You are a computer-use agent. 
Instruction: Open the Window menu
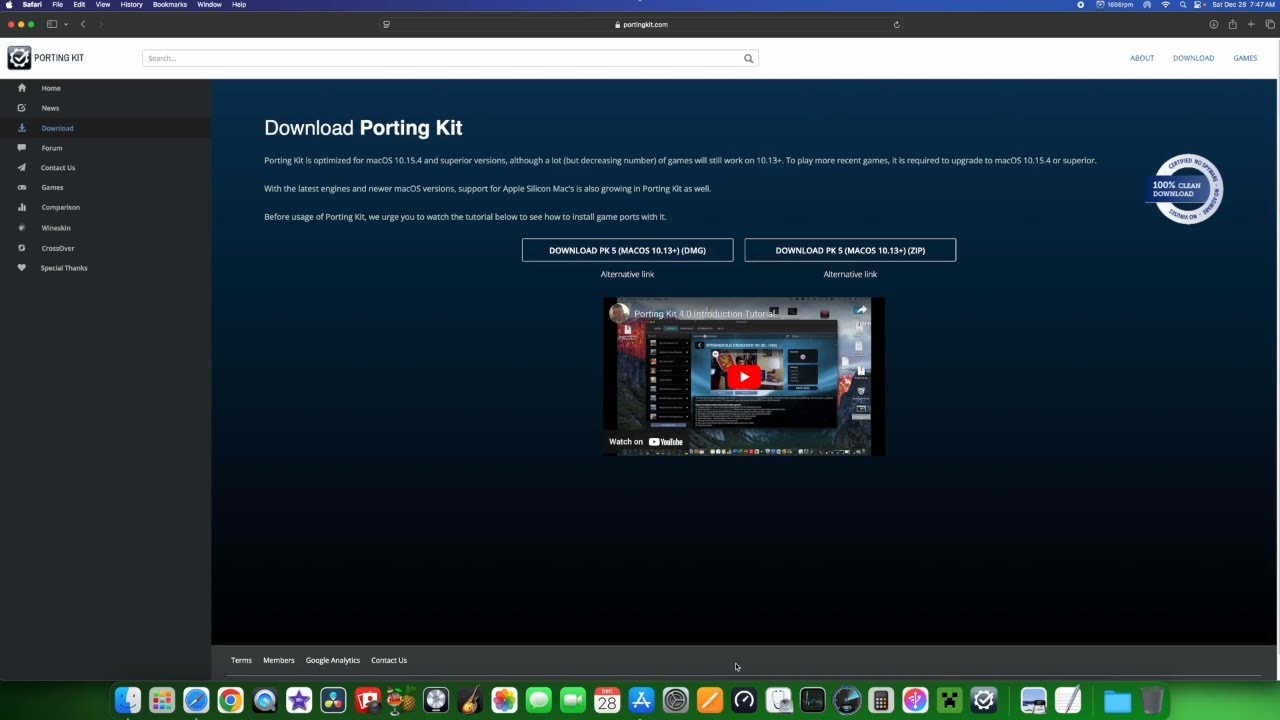coord(209,5)
